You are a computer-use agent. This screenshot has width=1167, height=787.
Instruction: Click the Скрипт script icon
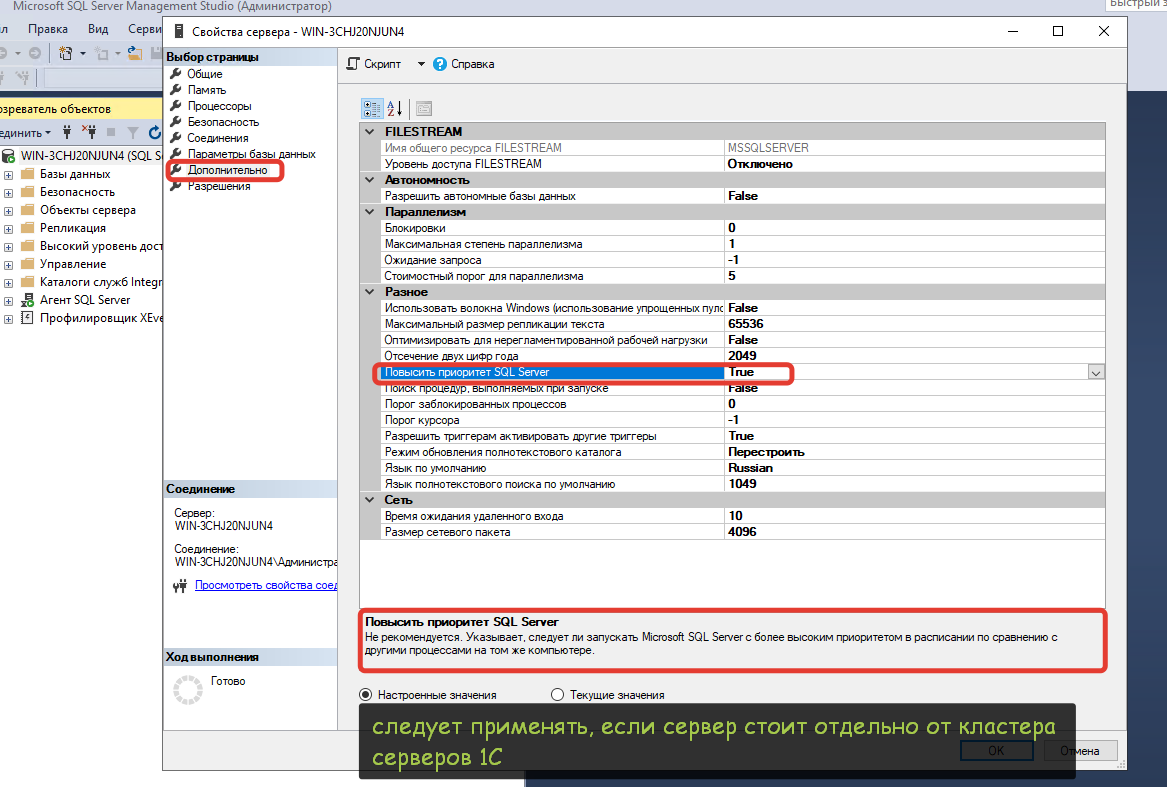click(352, 64)
